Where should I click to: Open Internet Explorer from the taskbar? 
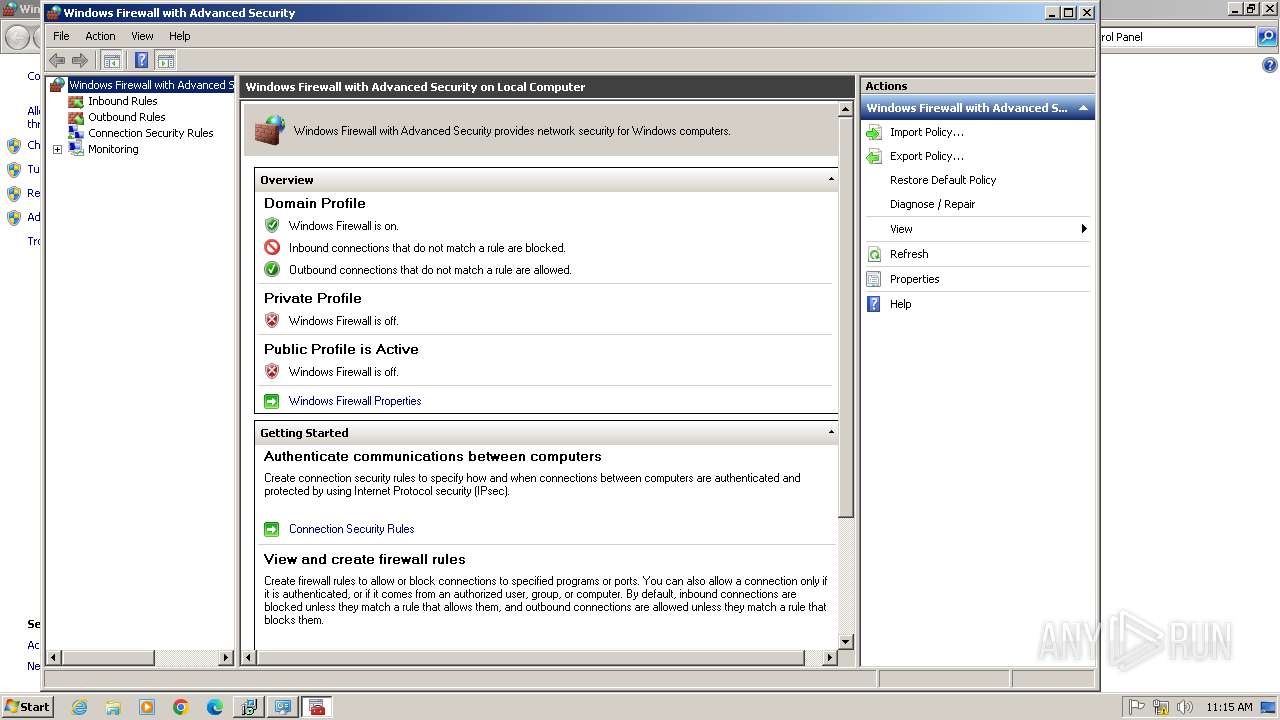[79, 707]
